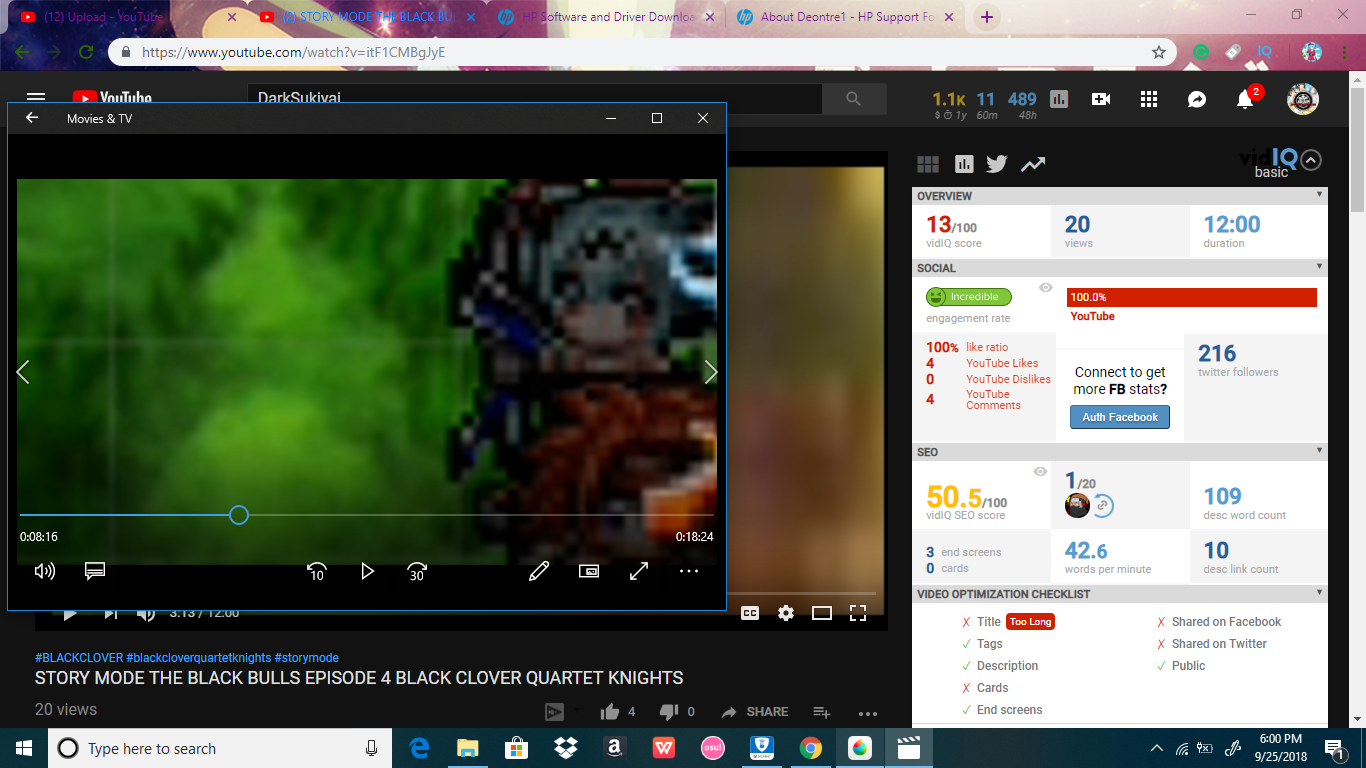Click the #blackcloverquartetknights hashtag link
Viewport: 1366px width, 768px height.
click(x=199, y=658)
